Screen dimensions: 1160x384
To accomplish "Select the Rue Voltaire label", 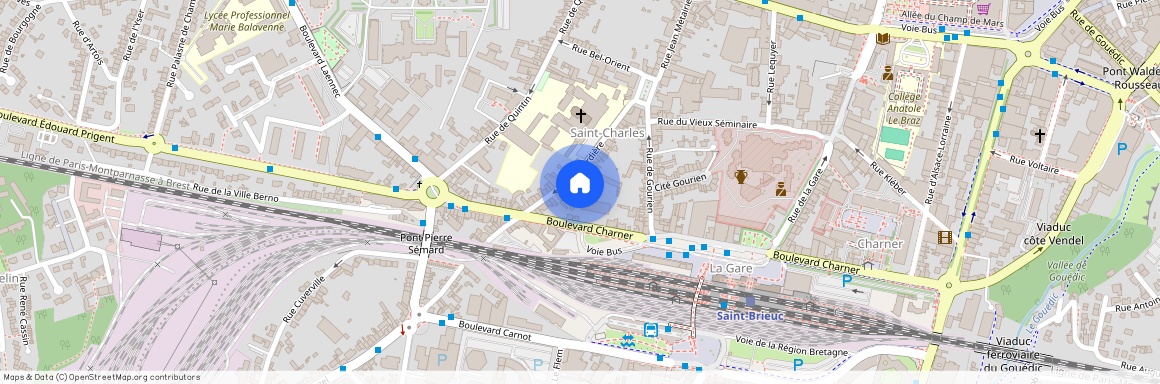I will (x=1033, y=164).
